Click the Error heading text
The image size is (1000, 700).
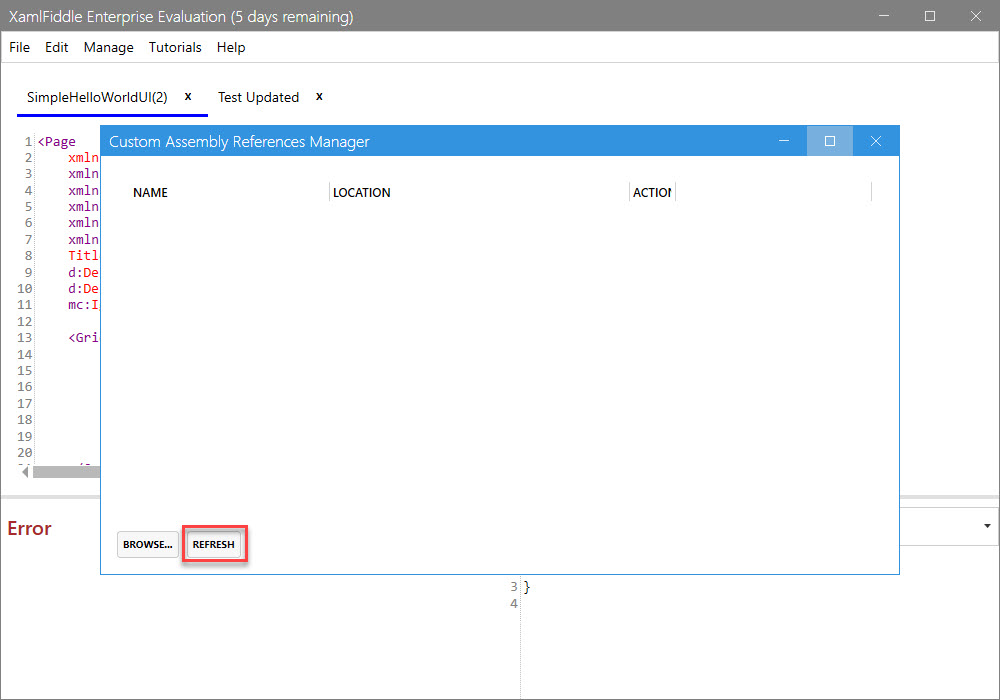click(29, 528)
